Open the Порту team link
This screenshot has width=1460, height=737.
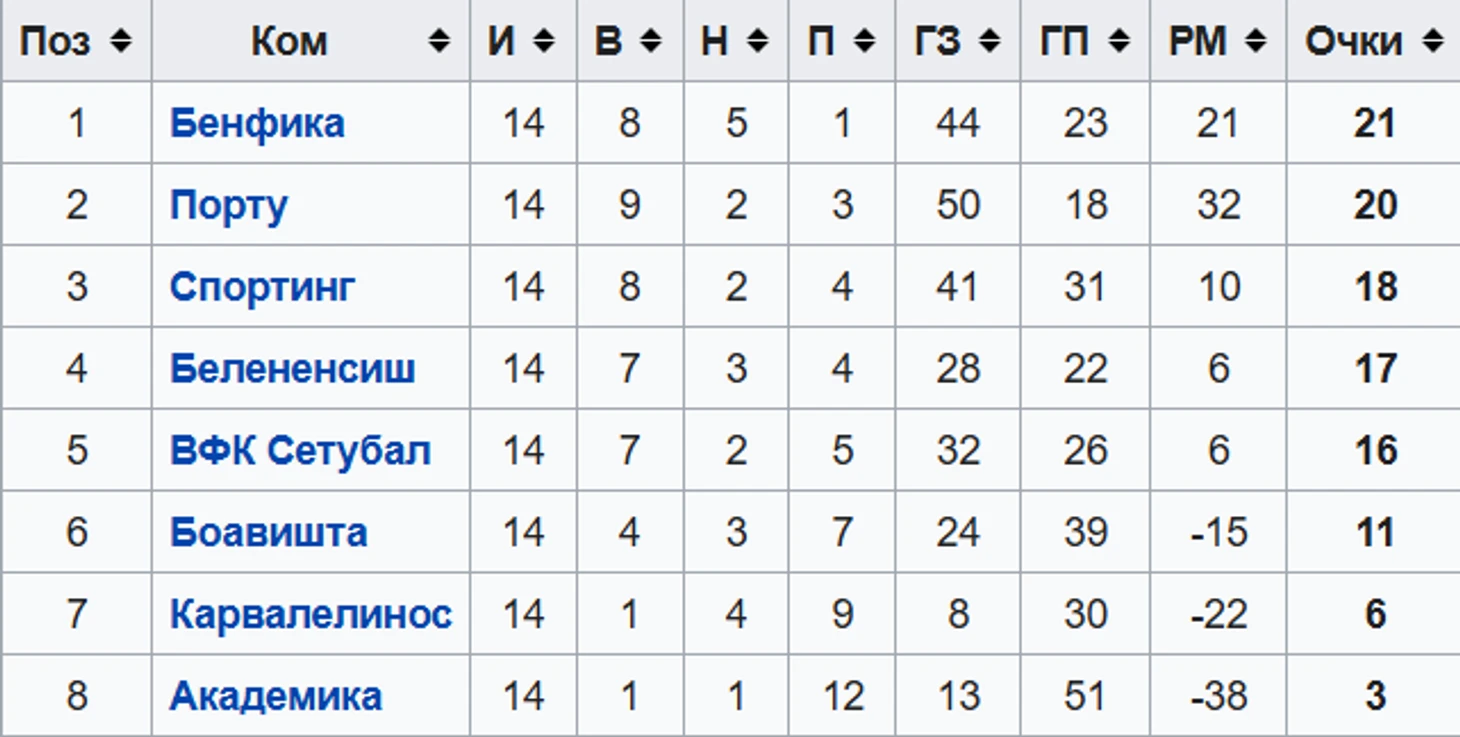[x=229, y=206]
